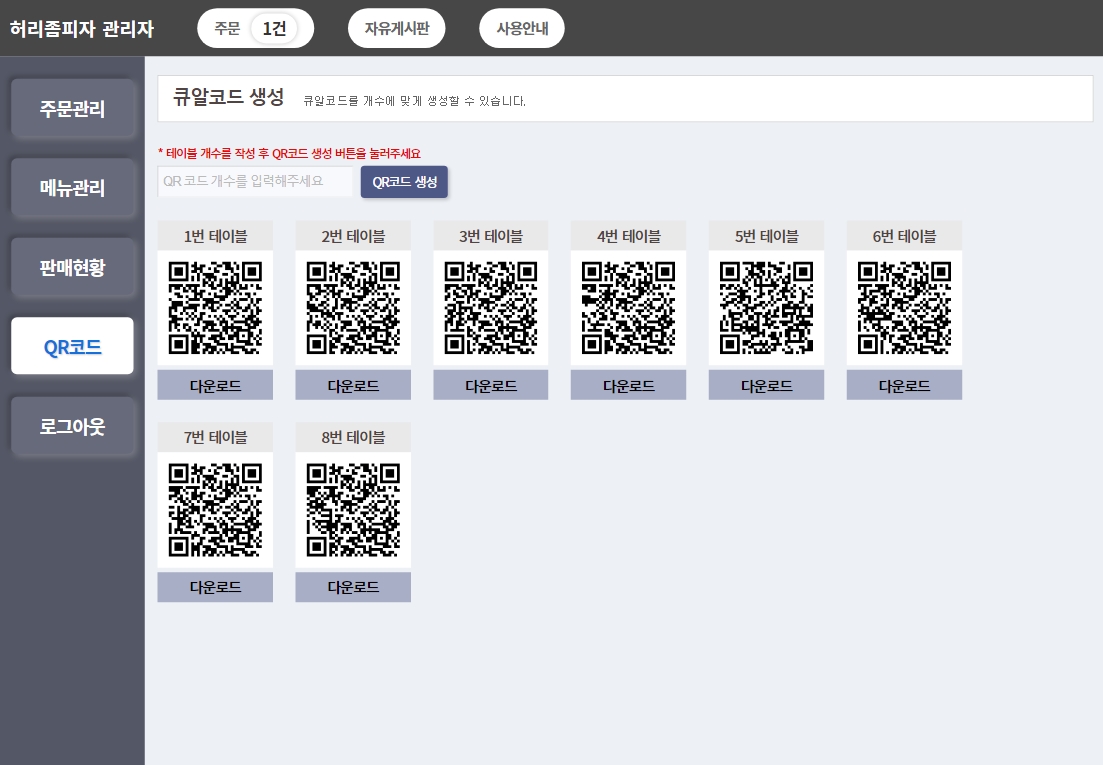
Task: Click the QR code count input field
Action: (x=255, y=182)
